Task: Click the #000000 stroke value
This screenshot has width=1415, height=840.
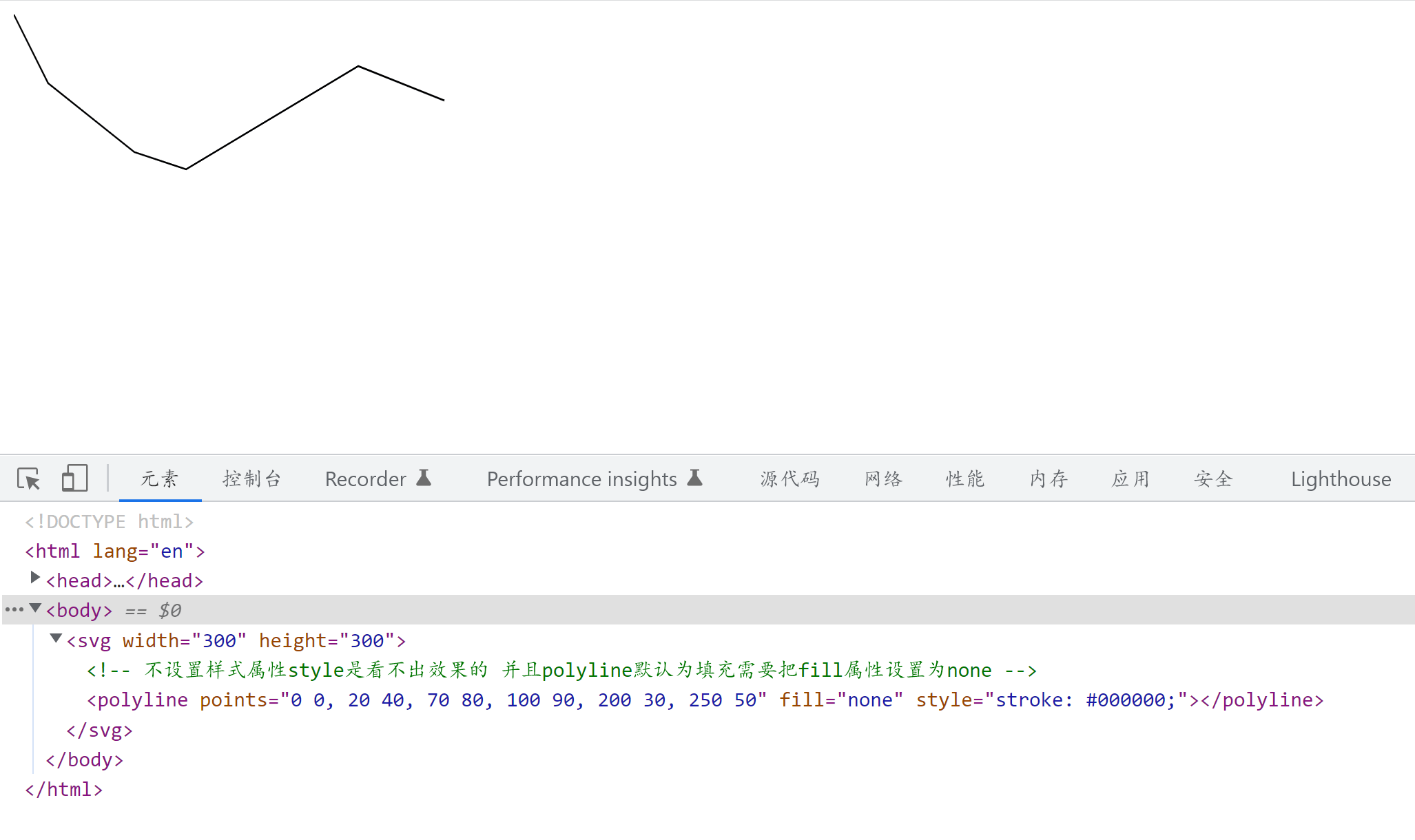Action: (1126, 700)
